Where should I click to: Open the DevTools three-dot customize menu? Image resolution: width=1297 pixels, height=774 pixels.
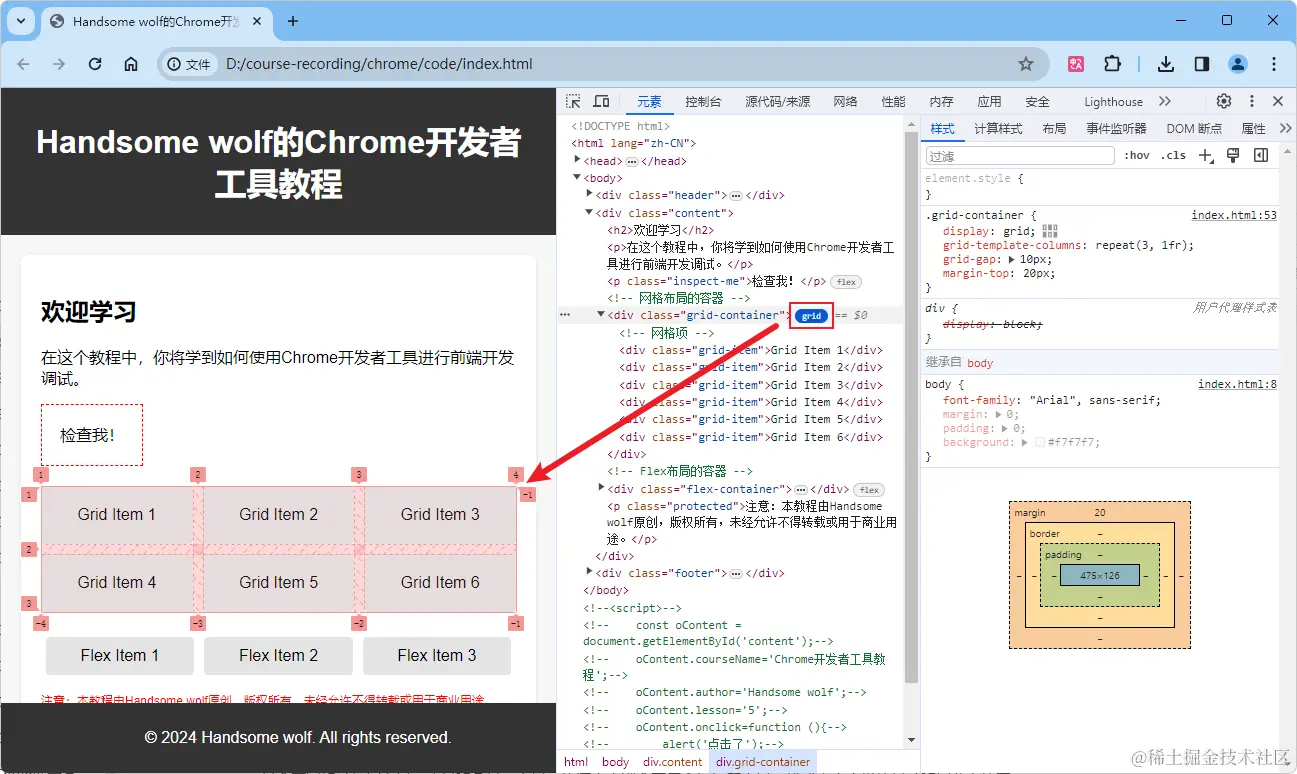1251,101
